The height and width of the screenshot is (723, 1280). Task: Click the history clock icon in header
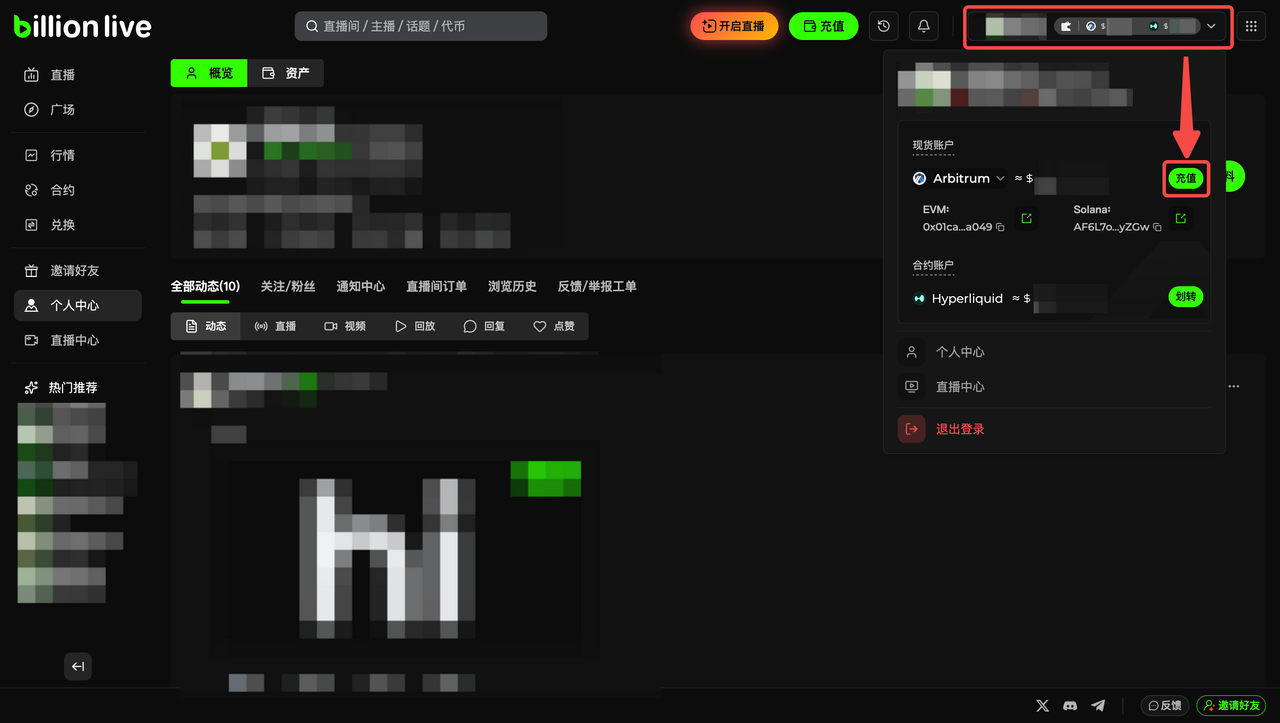tap(883, 27)
